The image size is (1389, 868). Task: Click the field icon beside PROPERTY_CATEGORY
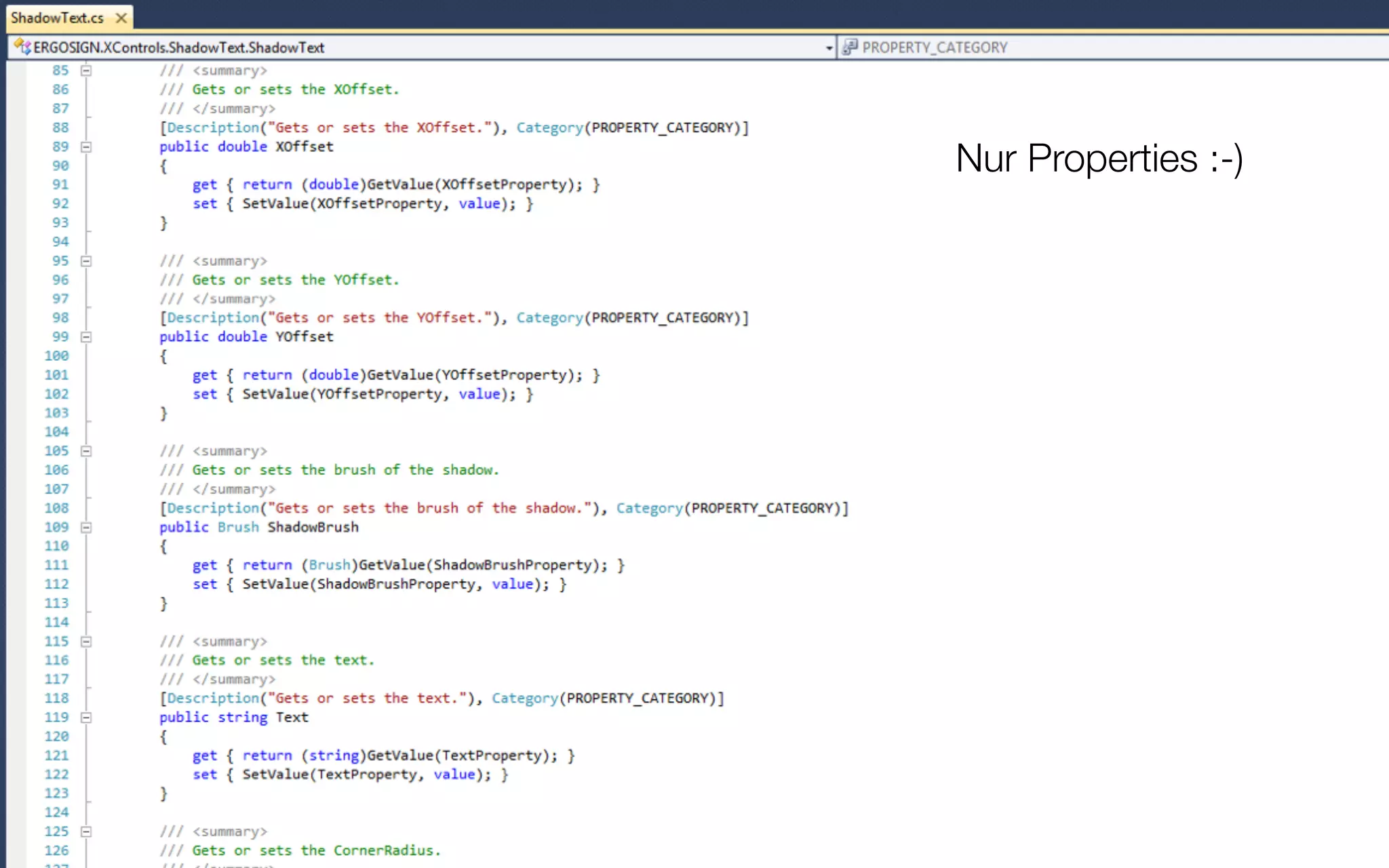(850, 47)
